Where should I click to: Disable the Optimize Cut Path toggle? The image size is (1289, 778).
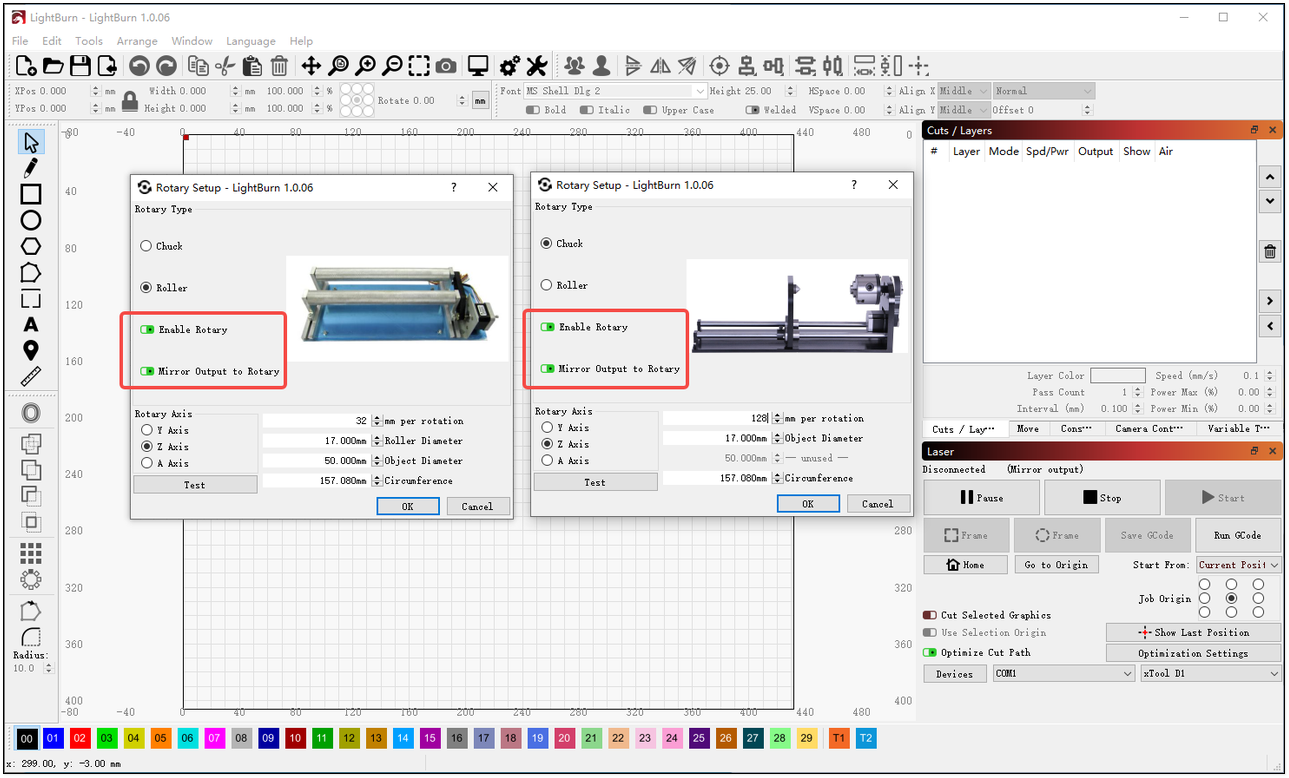[930, 652]
